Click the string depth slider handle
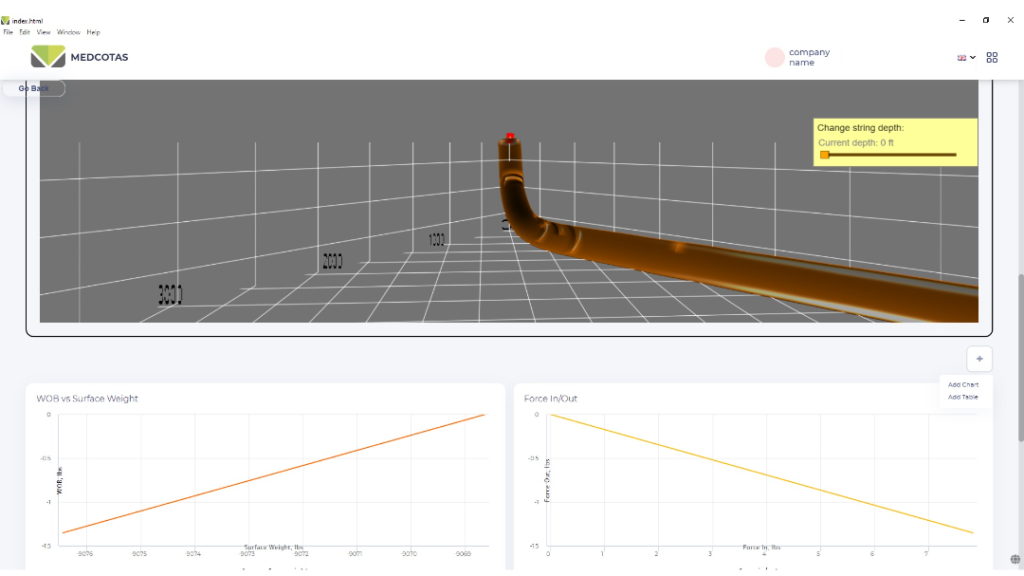 (824, 155)
